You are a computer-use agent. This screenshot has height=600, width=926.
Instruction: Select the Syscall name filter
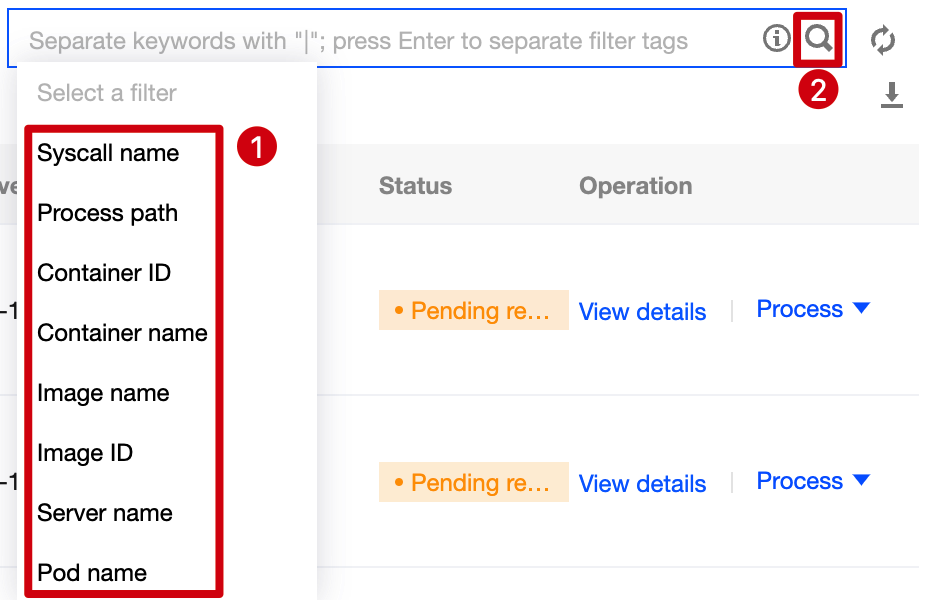coord(108,153)
